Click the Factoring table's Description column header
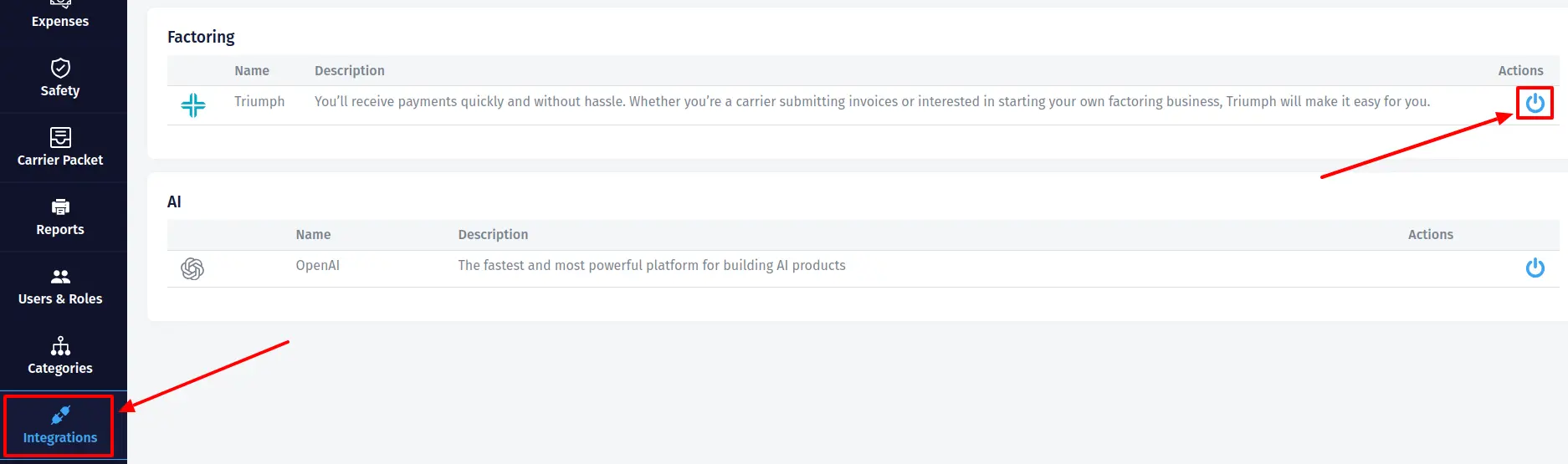 (350, 71)
